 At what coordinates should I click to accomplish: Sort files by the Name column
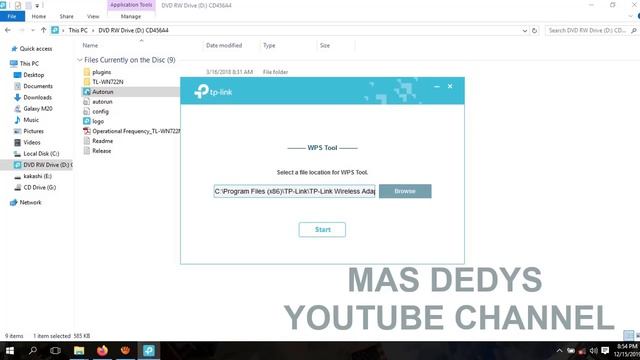coord(90,45)
